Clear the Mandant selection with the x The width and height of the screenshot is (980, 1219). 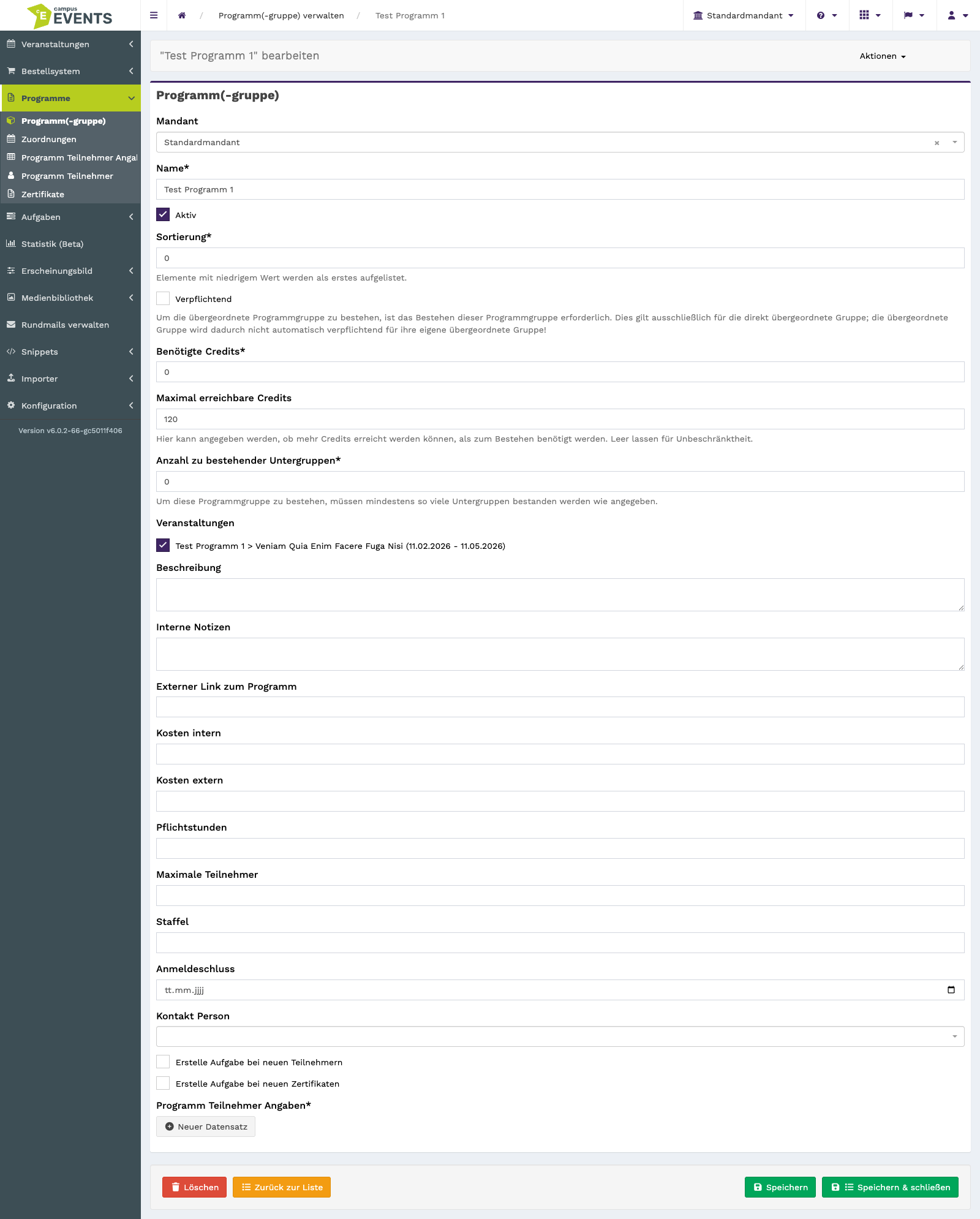[x=937, y=143]
